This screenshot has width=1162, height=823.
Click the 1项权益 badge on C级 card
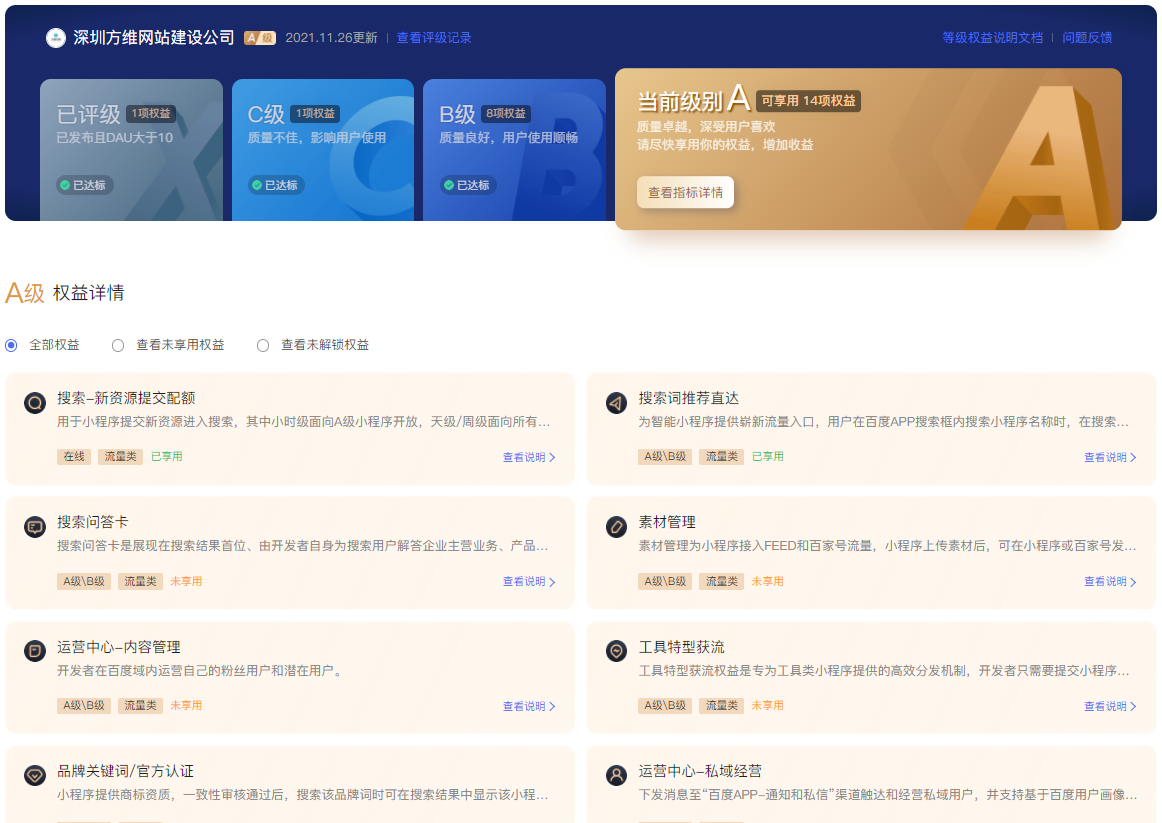(316, 113)
